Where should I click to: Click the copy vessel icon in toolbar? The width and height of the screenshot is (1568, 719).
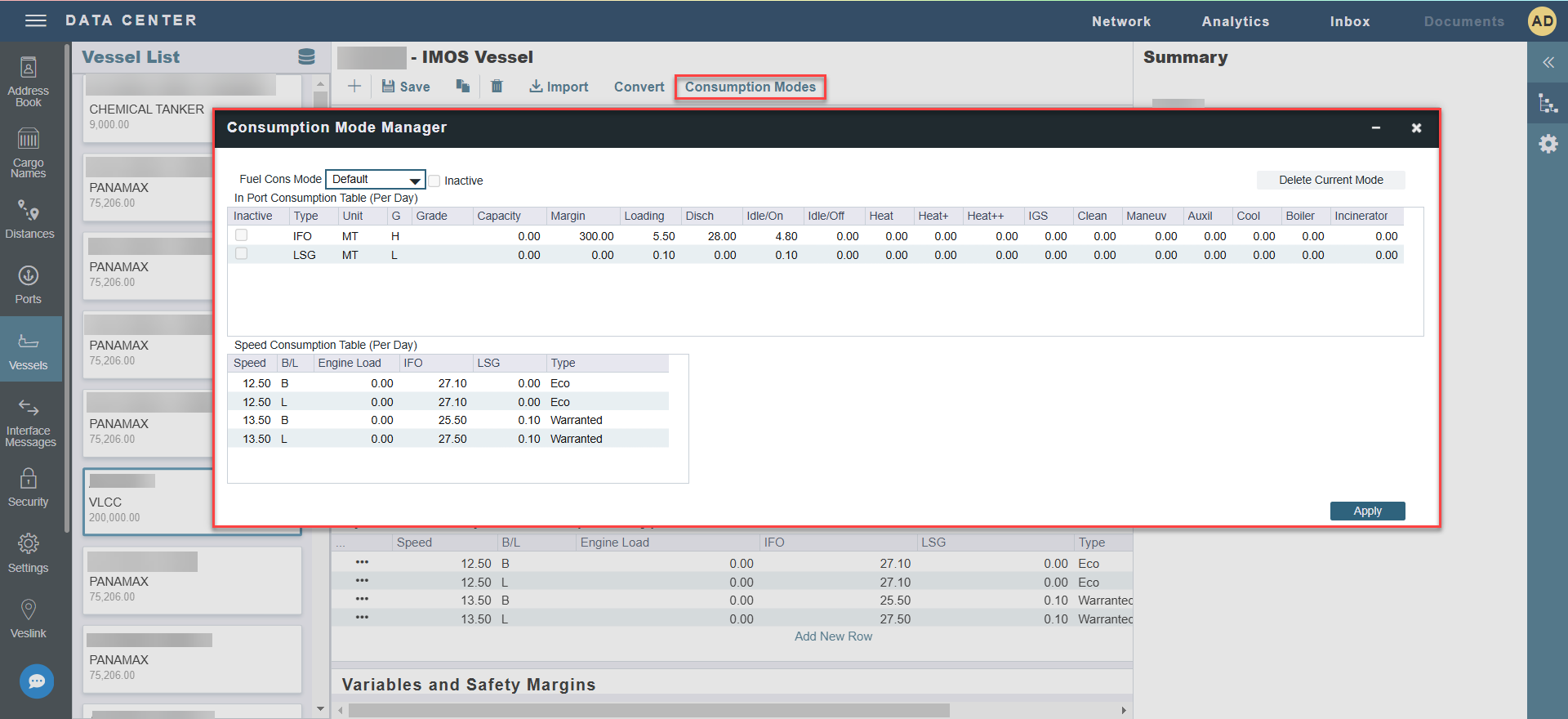463,87
